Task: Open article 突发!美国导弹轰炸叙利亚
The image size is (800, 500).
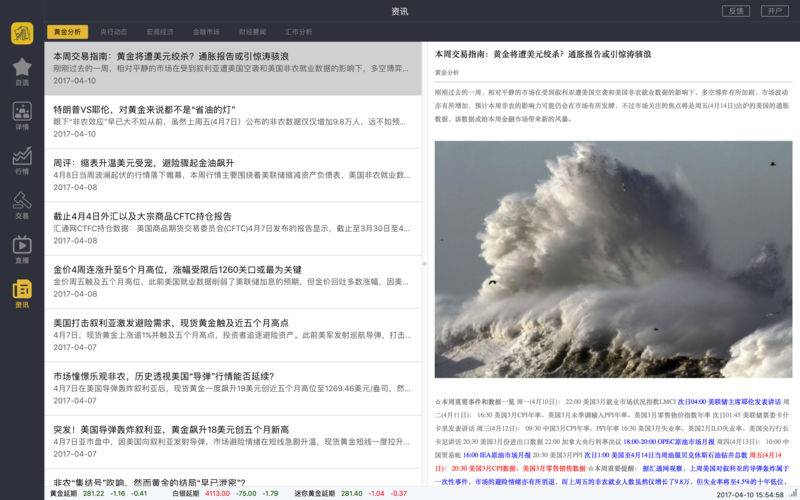Action: pos(233,442)
